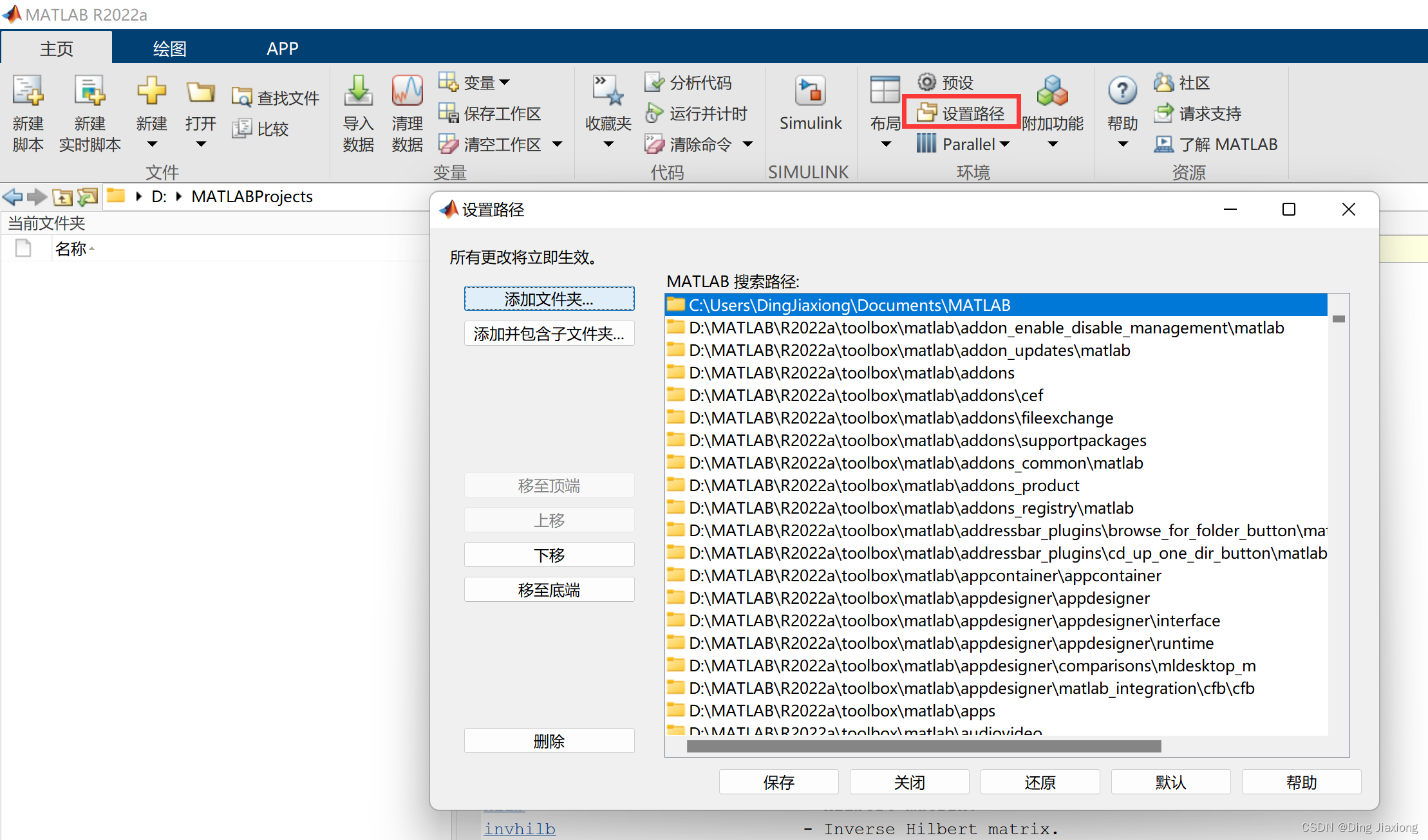This screenshot has height=840, width=1428.
Task: Go up one folder level icon
Action: pos(62,197)
